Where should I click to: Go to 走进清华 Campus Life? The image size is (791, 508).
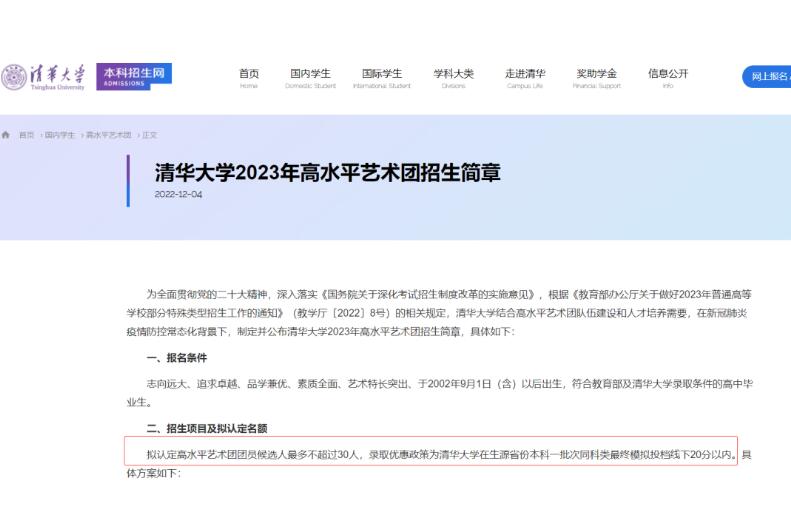[x=525, y=78]
